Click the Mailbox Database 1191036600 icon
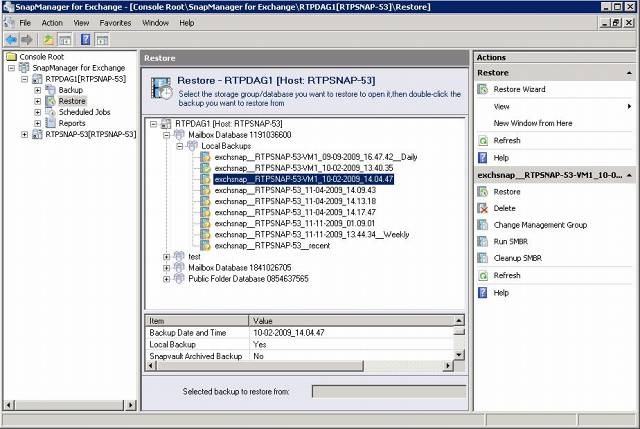 point(179,134)
